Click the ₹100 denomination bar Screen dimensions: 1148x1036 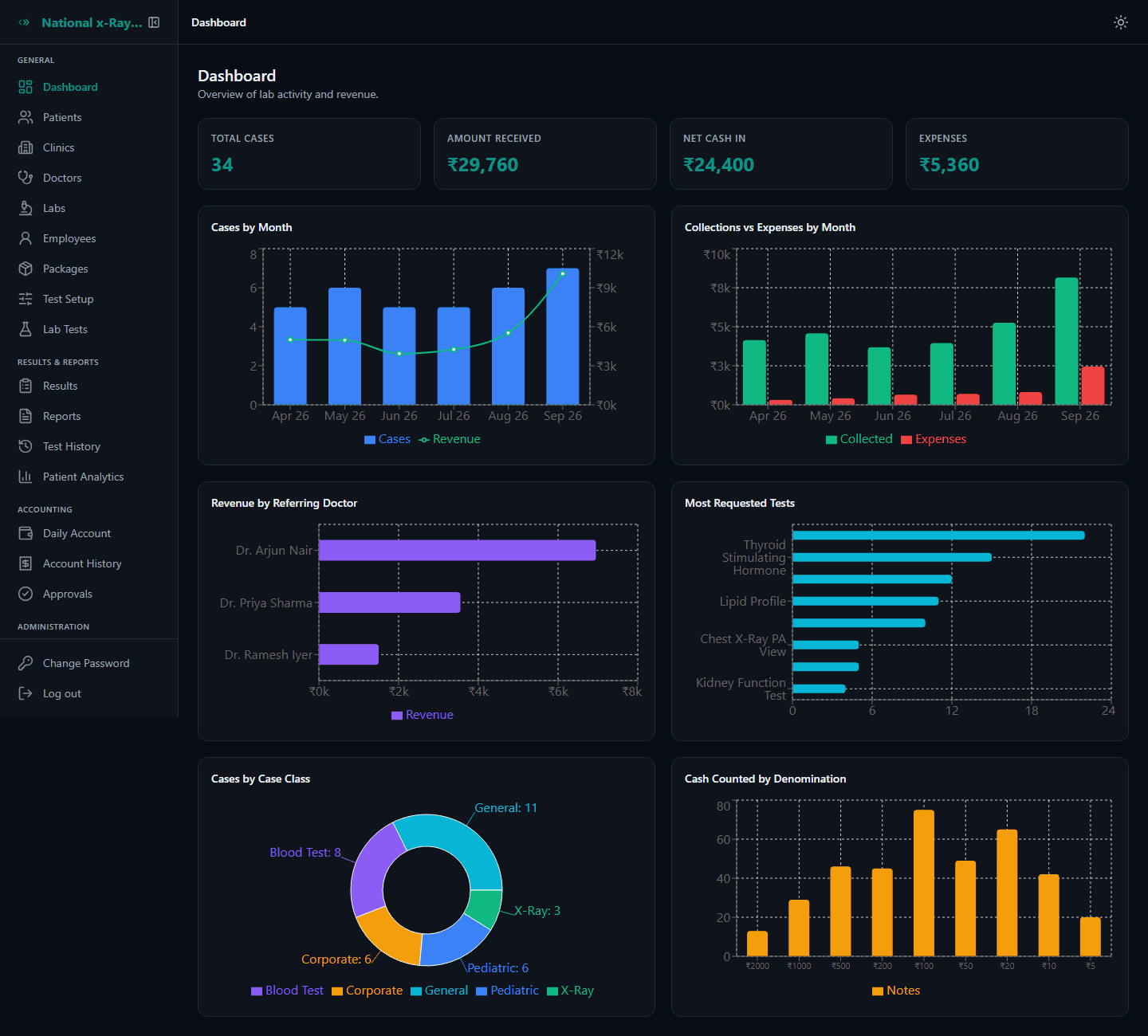tap(924, 883)
